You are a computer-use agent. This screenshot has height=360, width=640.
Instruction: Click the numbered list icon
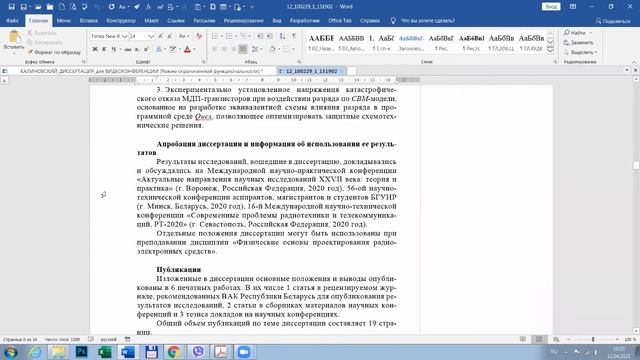[229, 36]
